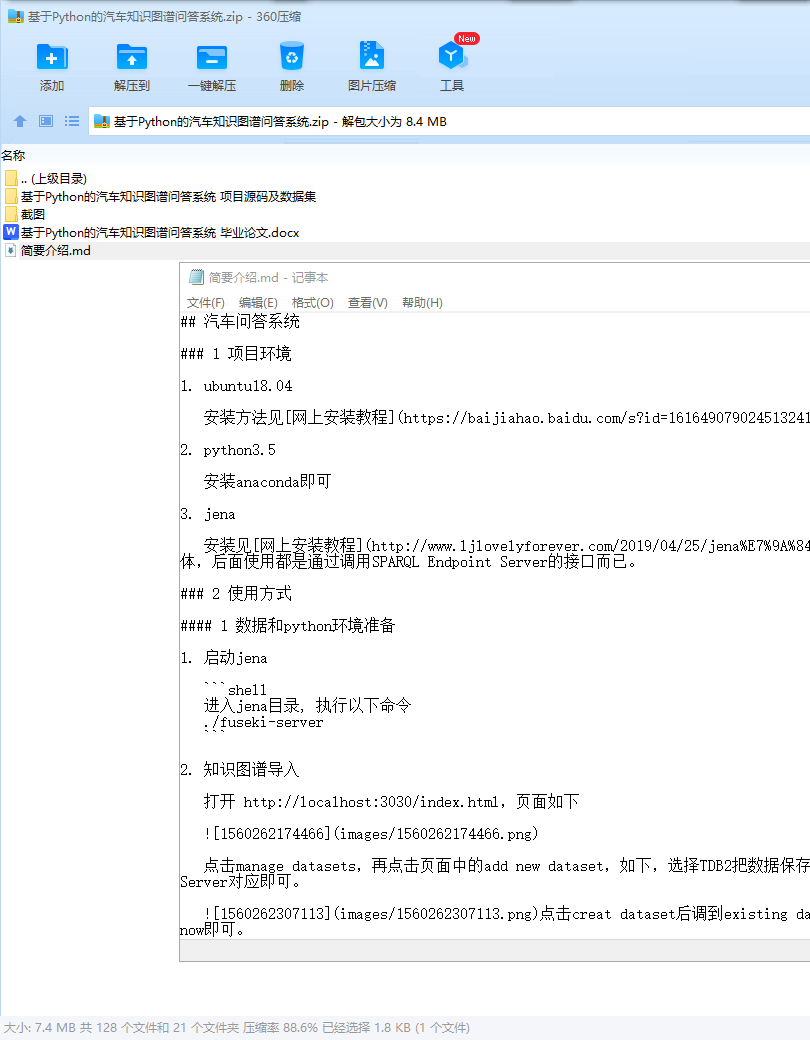
Task: Click the 知识图谱导入 line
Action: pos(251,769)
